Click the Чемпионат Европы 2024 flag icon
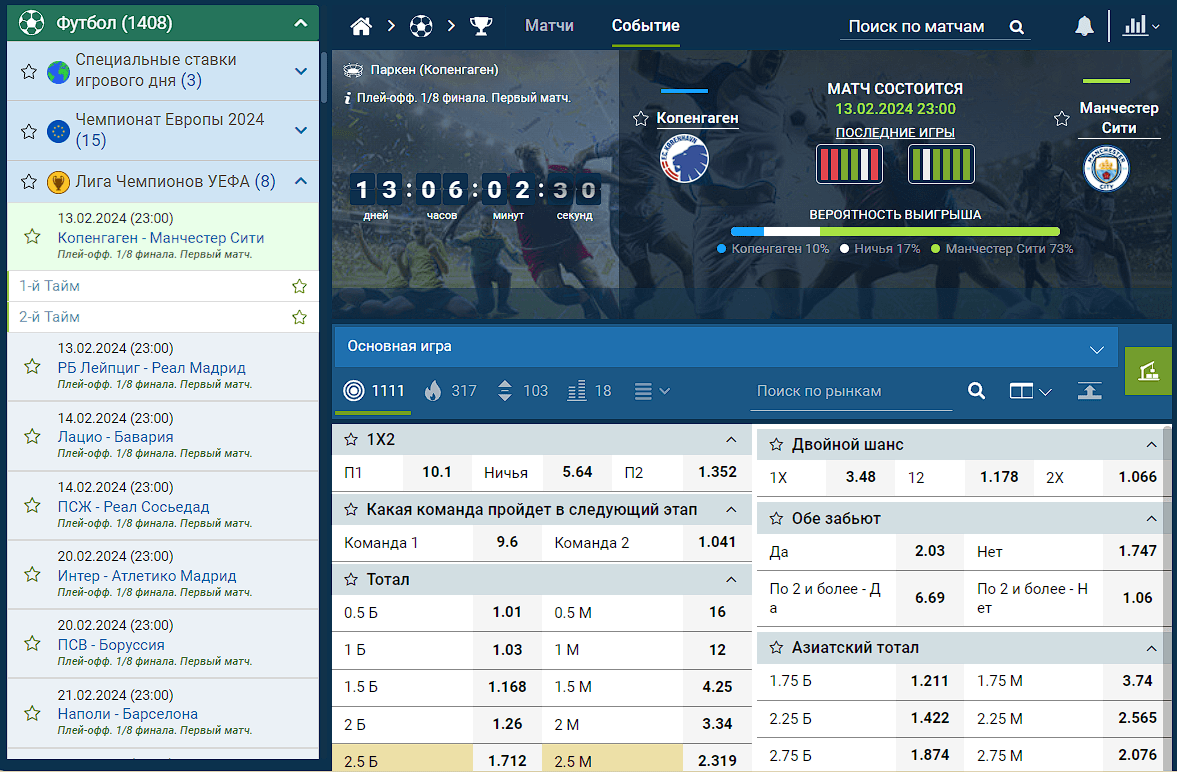The image size is (1177, 772). pyautogui.click(x=58, y=131)
